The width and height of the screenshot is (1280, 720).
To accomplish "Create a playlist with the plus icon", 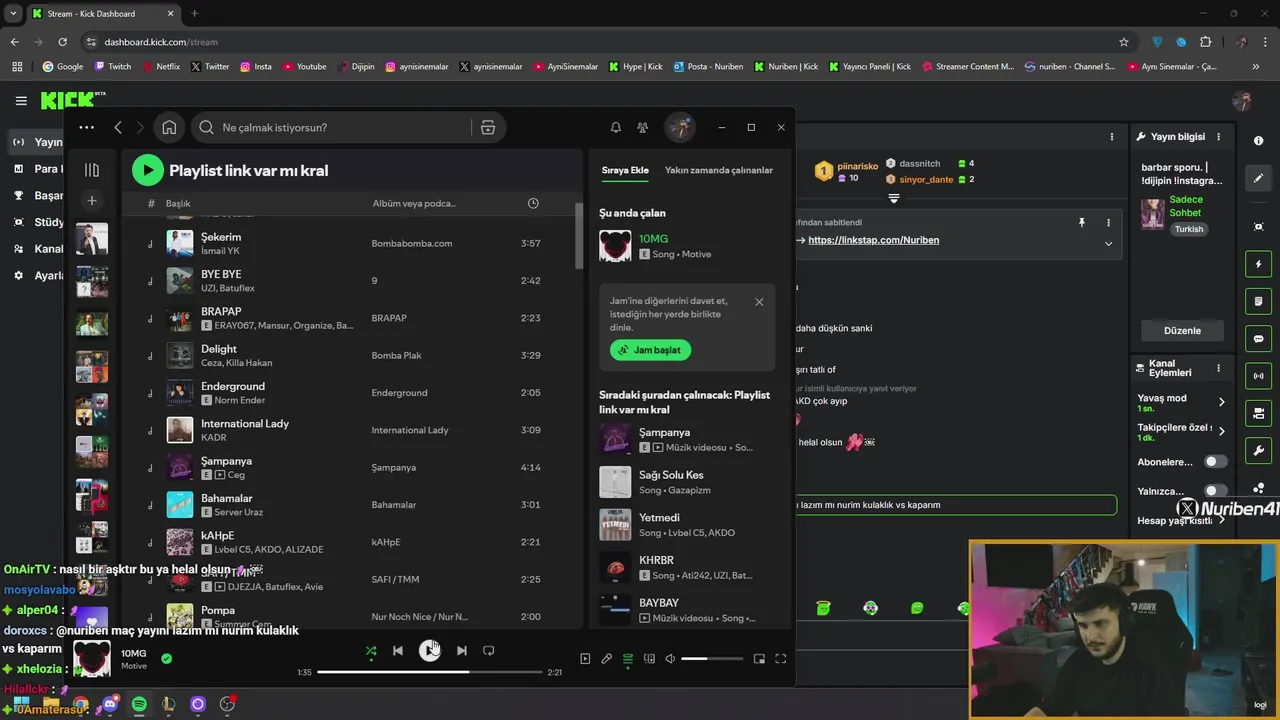I will click(x=92, y=201).
